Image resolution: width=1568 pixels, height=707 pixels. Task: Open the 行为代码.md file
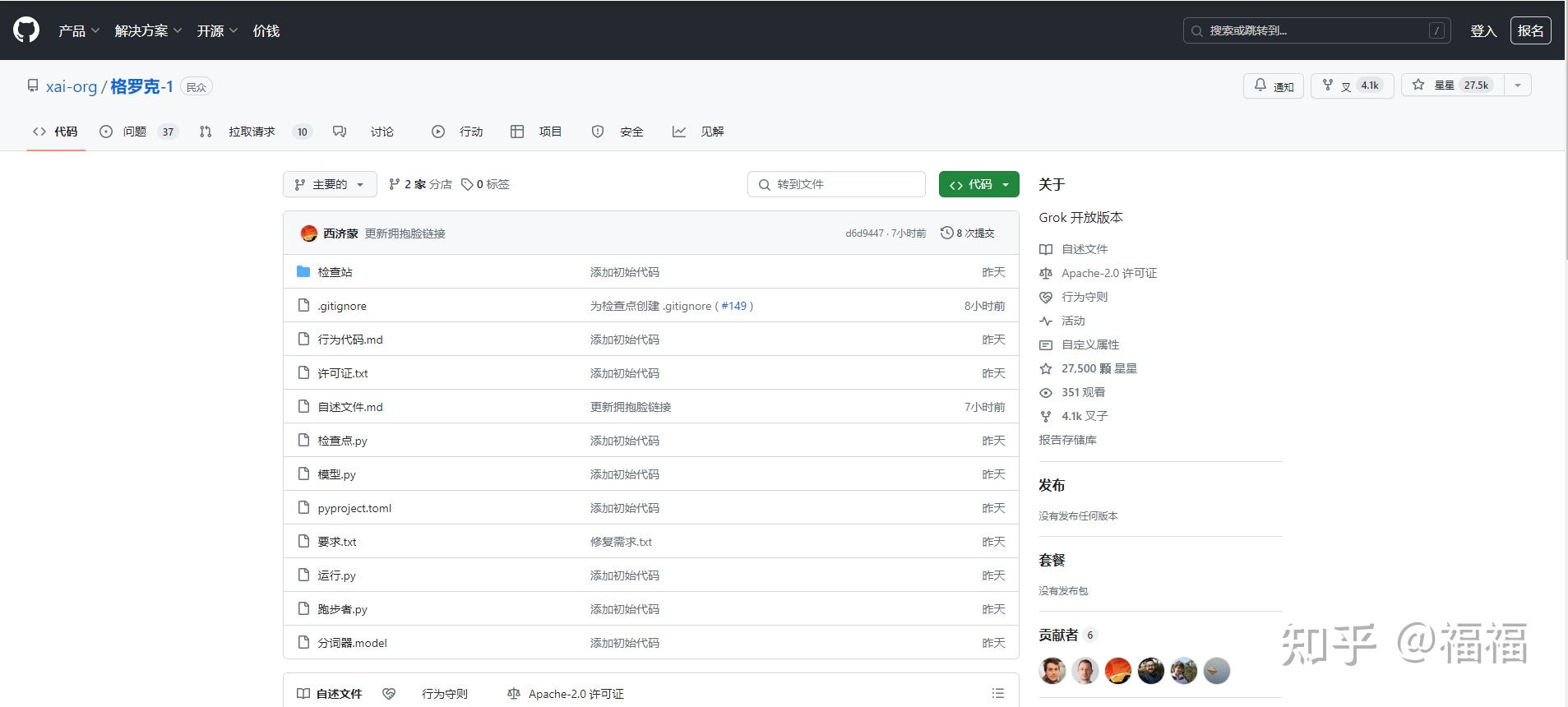tap(350, 340)
